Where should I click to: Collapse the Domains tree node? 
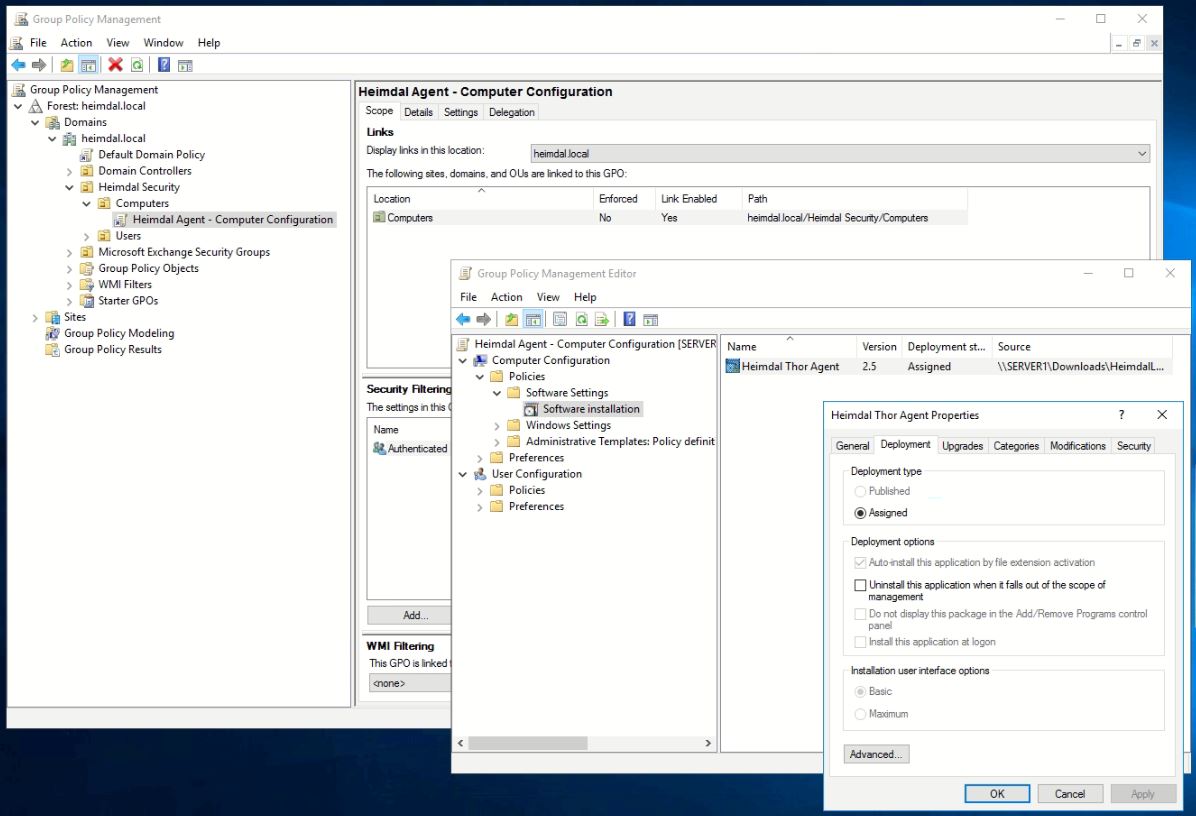point(35,122)
